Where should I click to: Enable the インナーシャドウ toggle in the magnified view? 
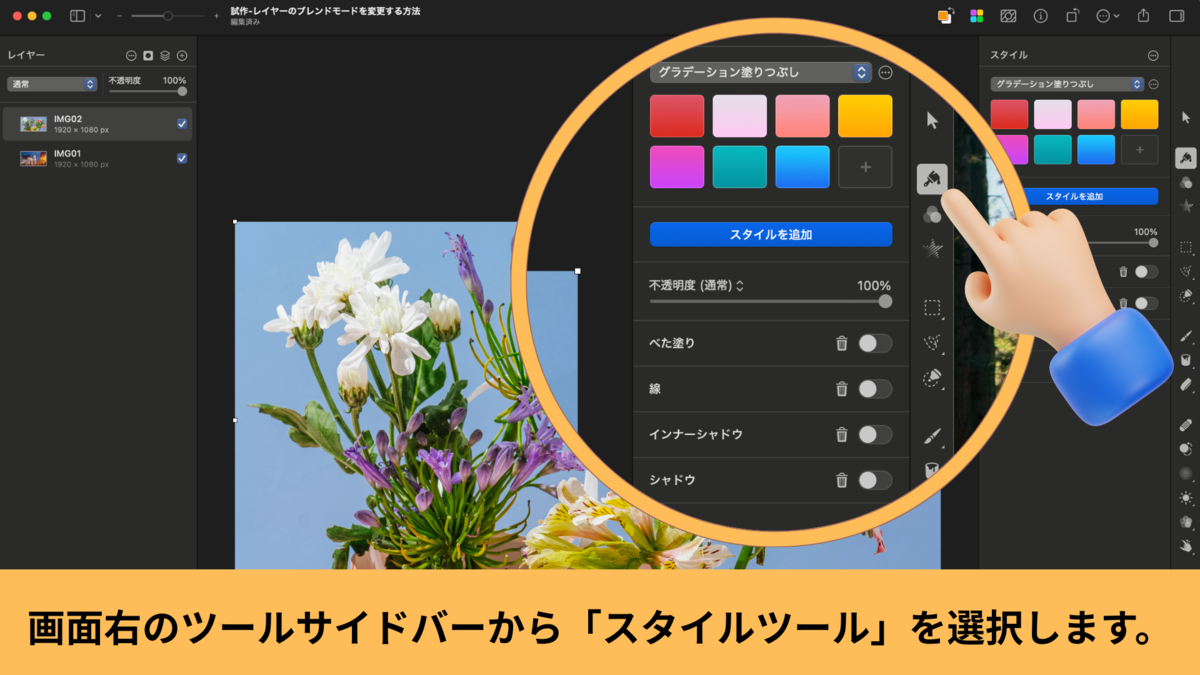(875, 434)
